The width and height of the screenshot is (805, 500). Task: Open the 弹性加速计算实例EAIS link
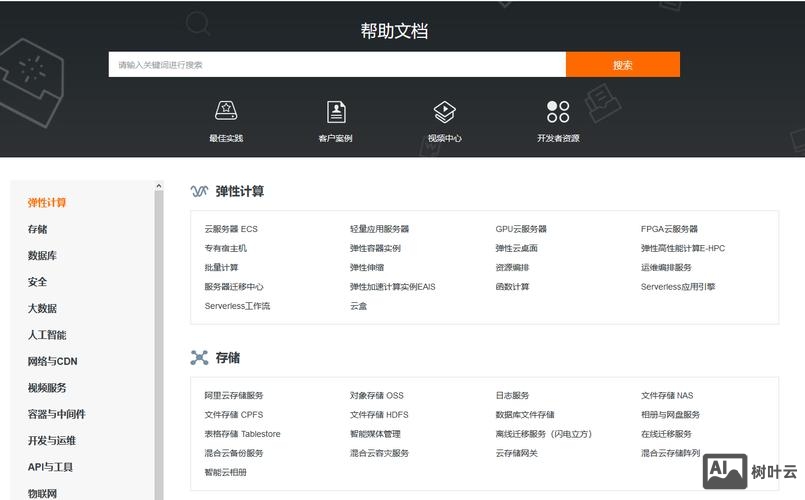point(393,287)
